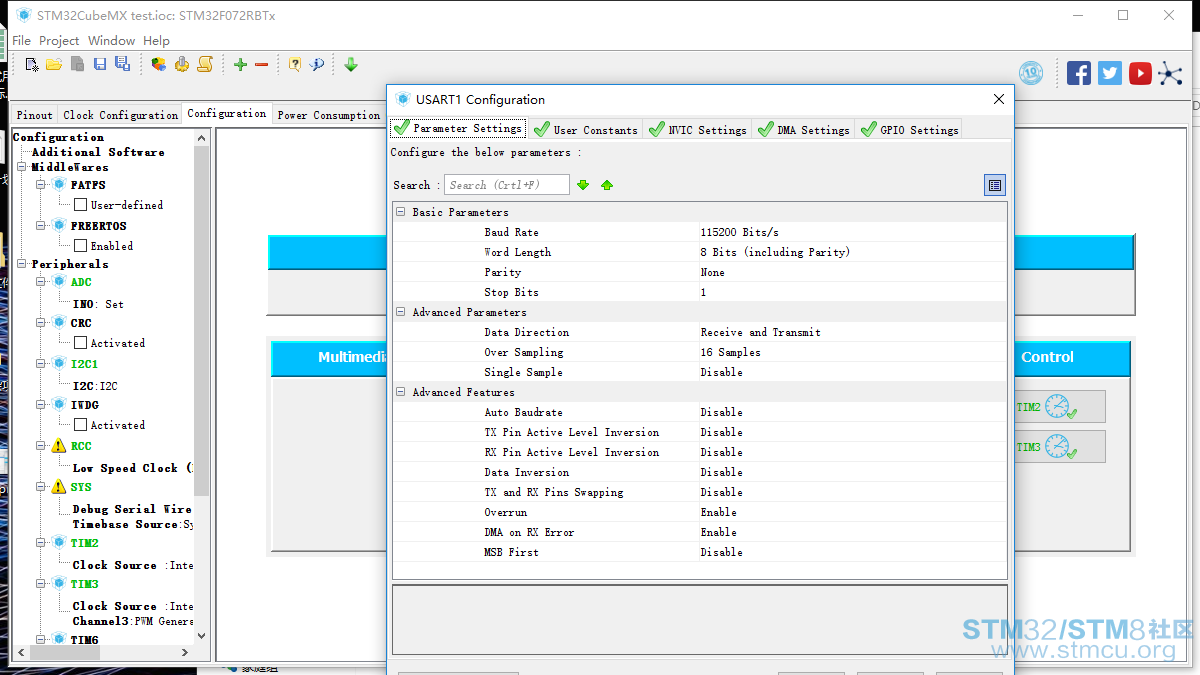Collapse the Advanced Features section
The height and width of the screenshot is (675, 1200).
coord(401,392)
